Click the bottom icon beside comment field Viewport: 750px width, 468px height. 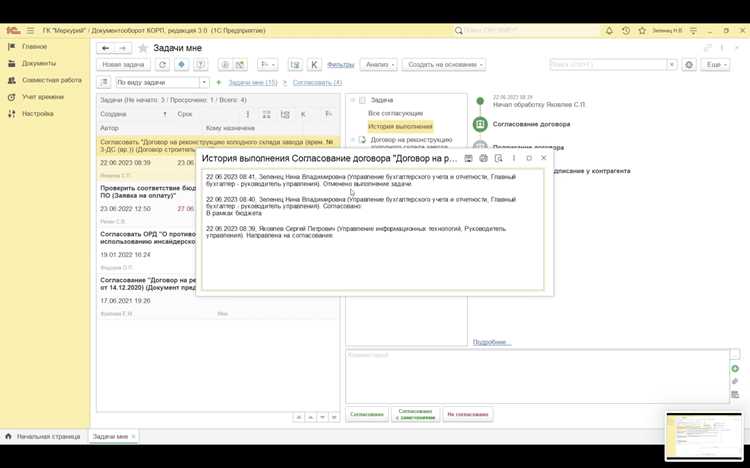pos(735,395)
